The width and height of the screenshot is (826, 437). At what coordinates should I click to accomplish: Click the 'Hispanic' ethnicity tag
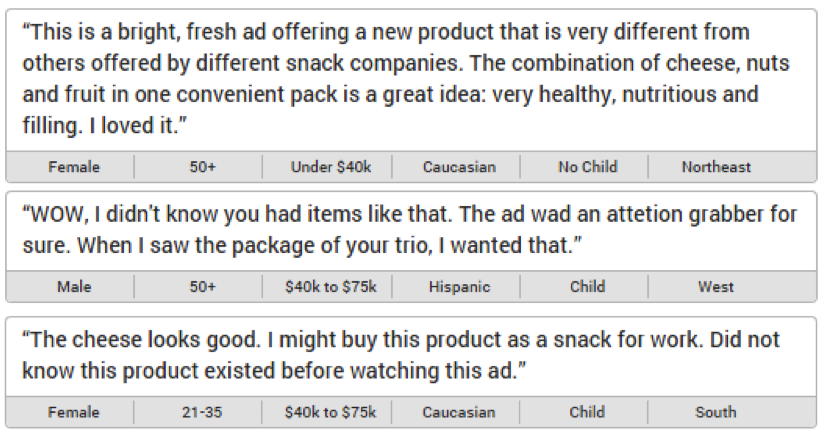click(x=459, y=287)
